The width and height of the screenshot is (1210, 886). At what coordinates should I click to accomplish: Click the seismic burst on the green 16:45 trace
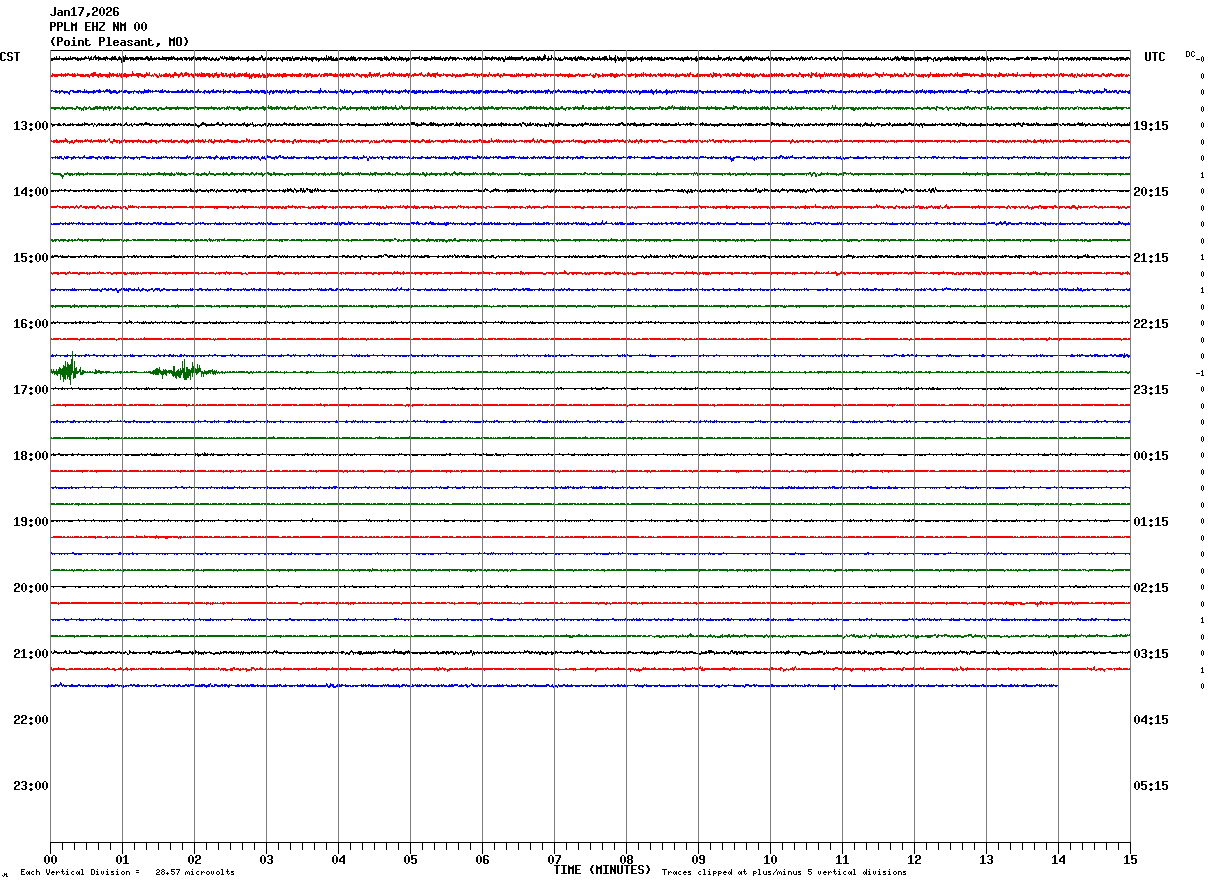point(67,369)
